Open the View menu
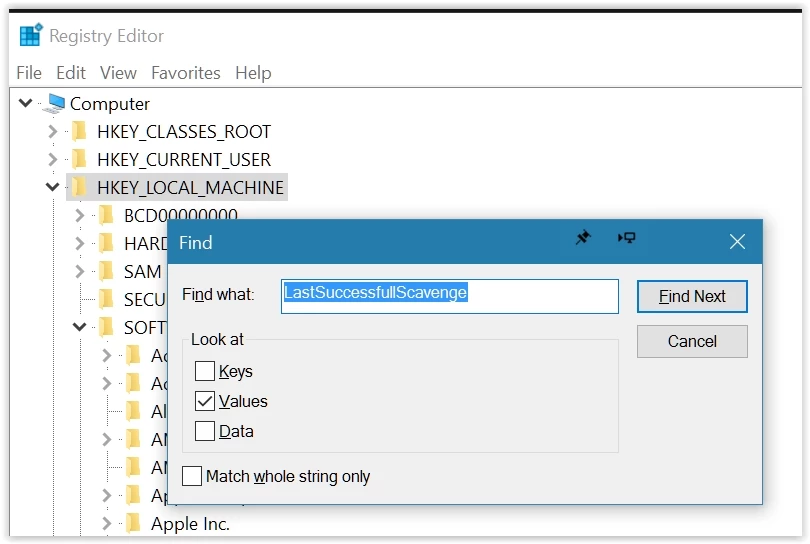Image resolution: width=810 pixels, height=544 pixels. click(118, 73)
